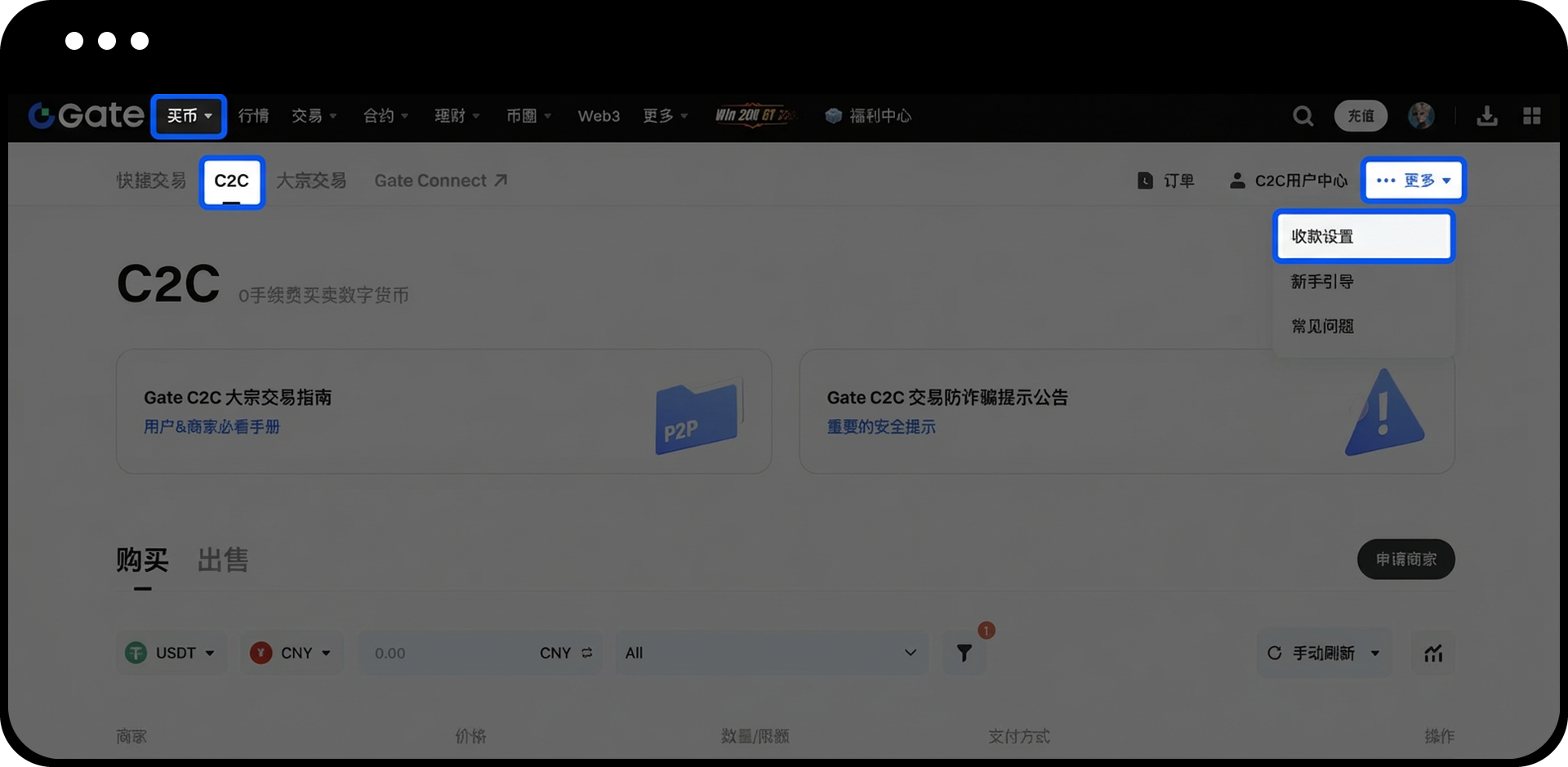1568x767 pixels.
Task: Click the Gate logo icon
Action: (42, 115)
